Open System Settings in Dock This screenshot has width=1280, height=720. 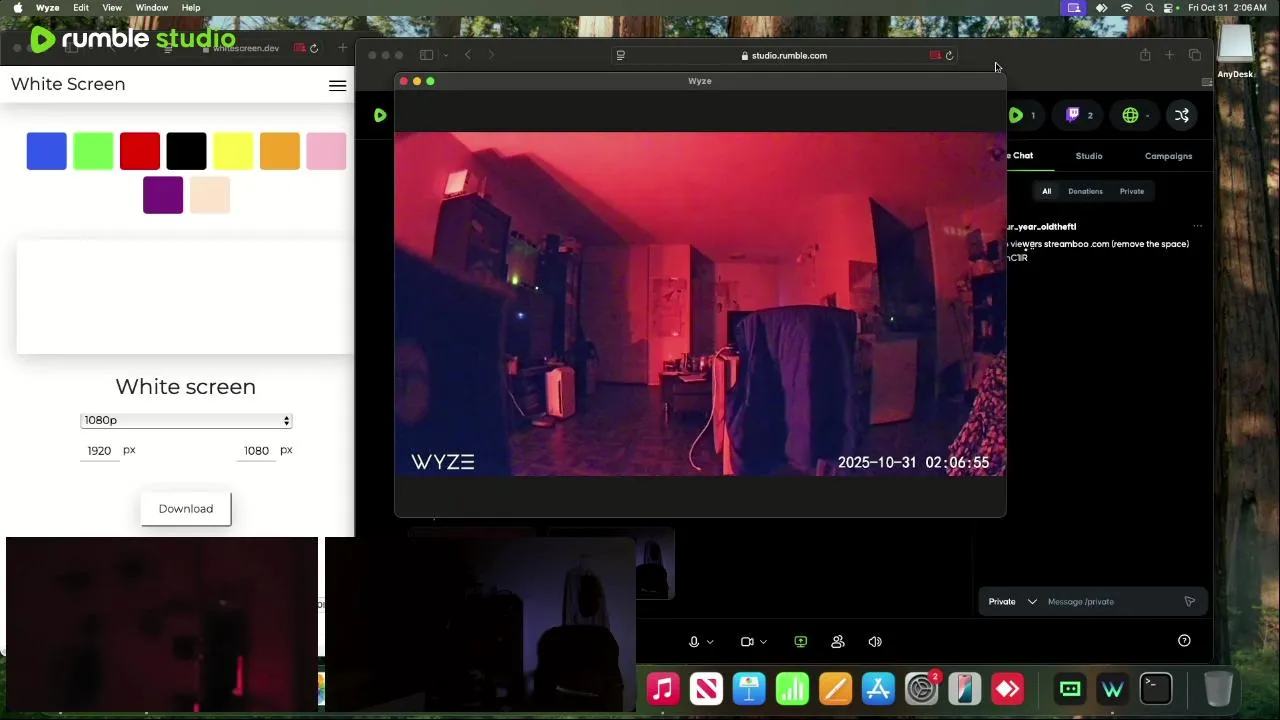[x=921, y=689]
